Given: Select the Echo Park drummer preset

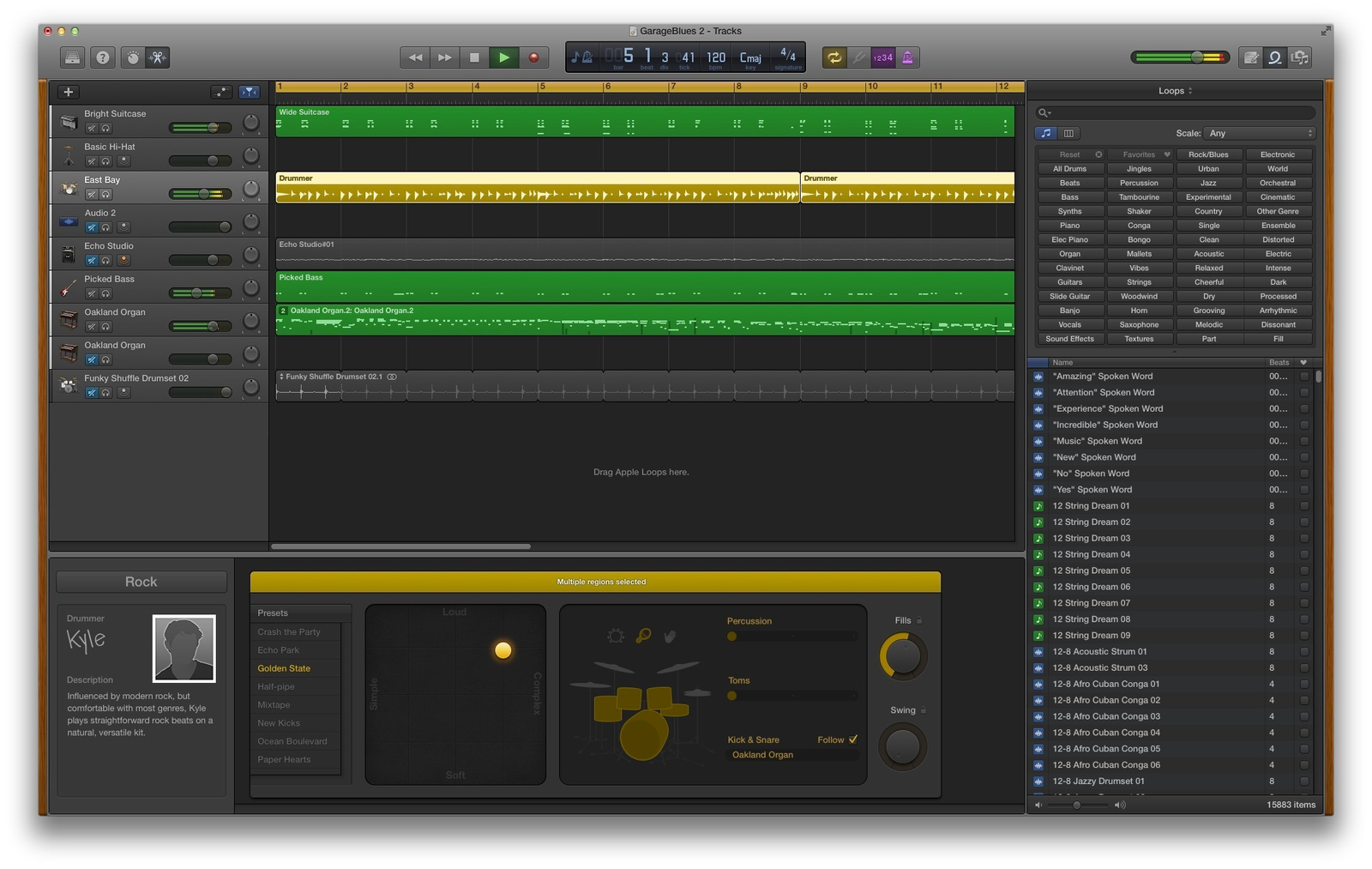Looking at the screenshot, I should pos(278,649).
